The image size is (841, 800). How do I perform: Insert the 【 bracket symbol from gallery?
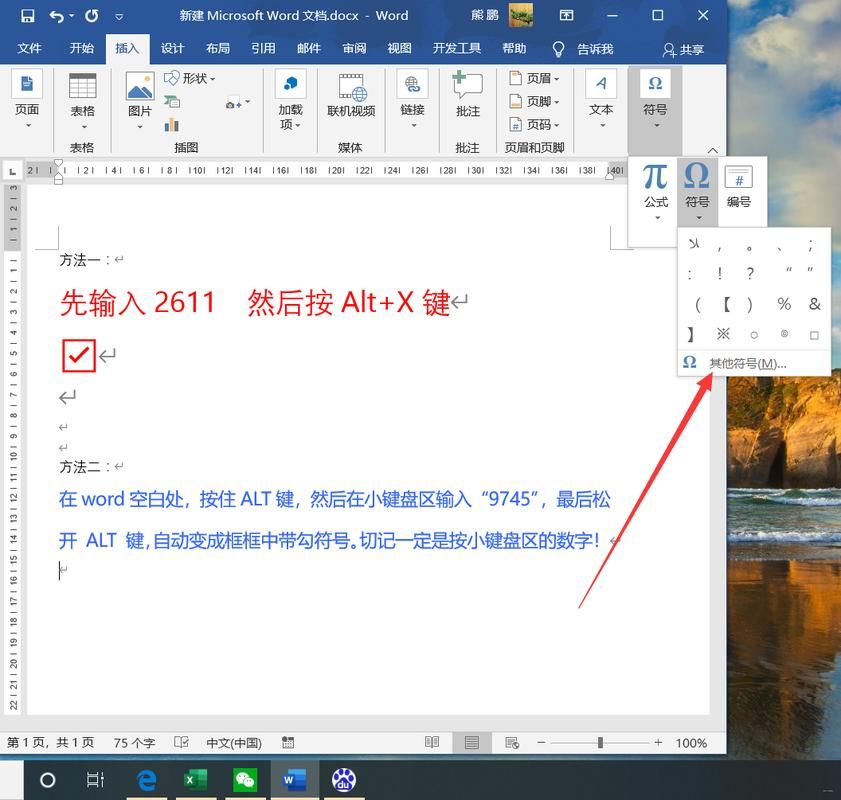[726, 304]
